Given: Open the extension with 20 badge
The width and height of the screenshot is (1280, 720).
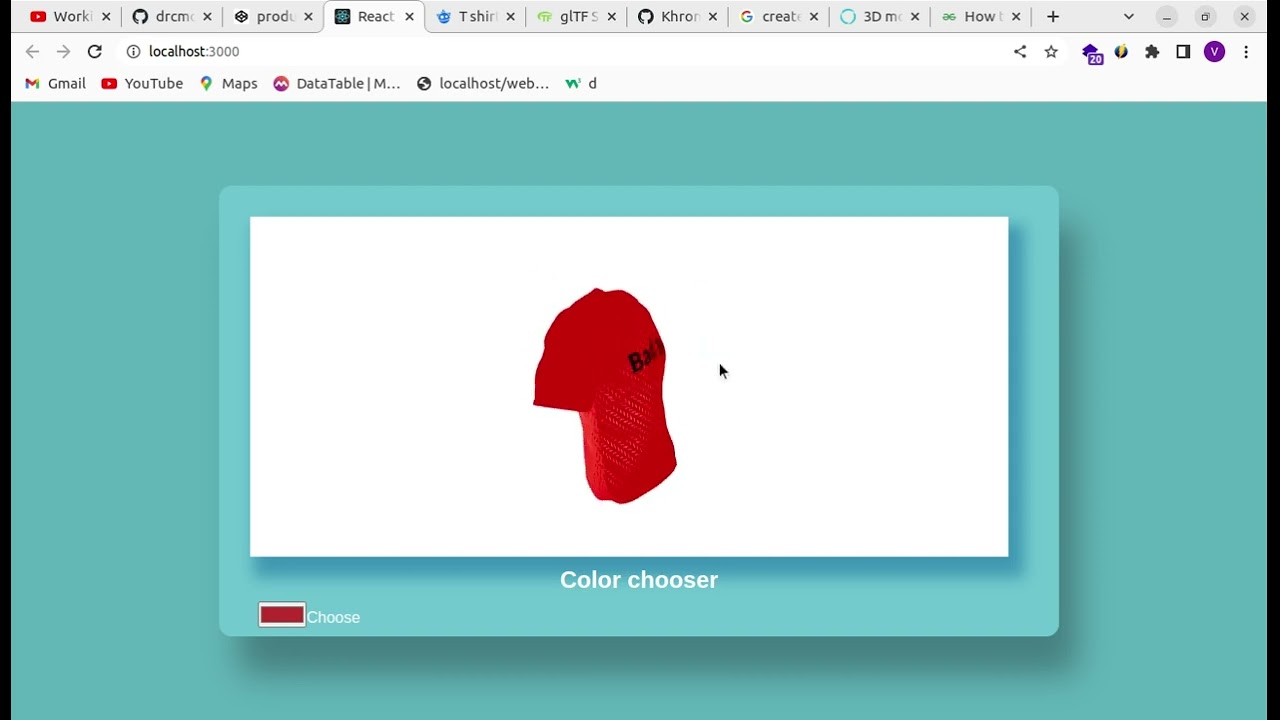Looking at the screenshot, I should pos(1092,54).
